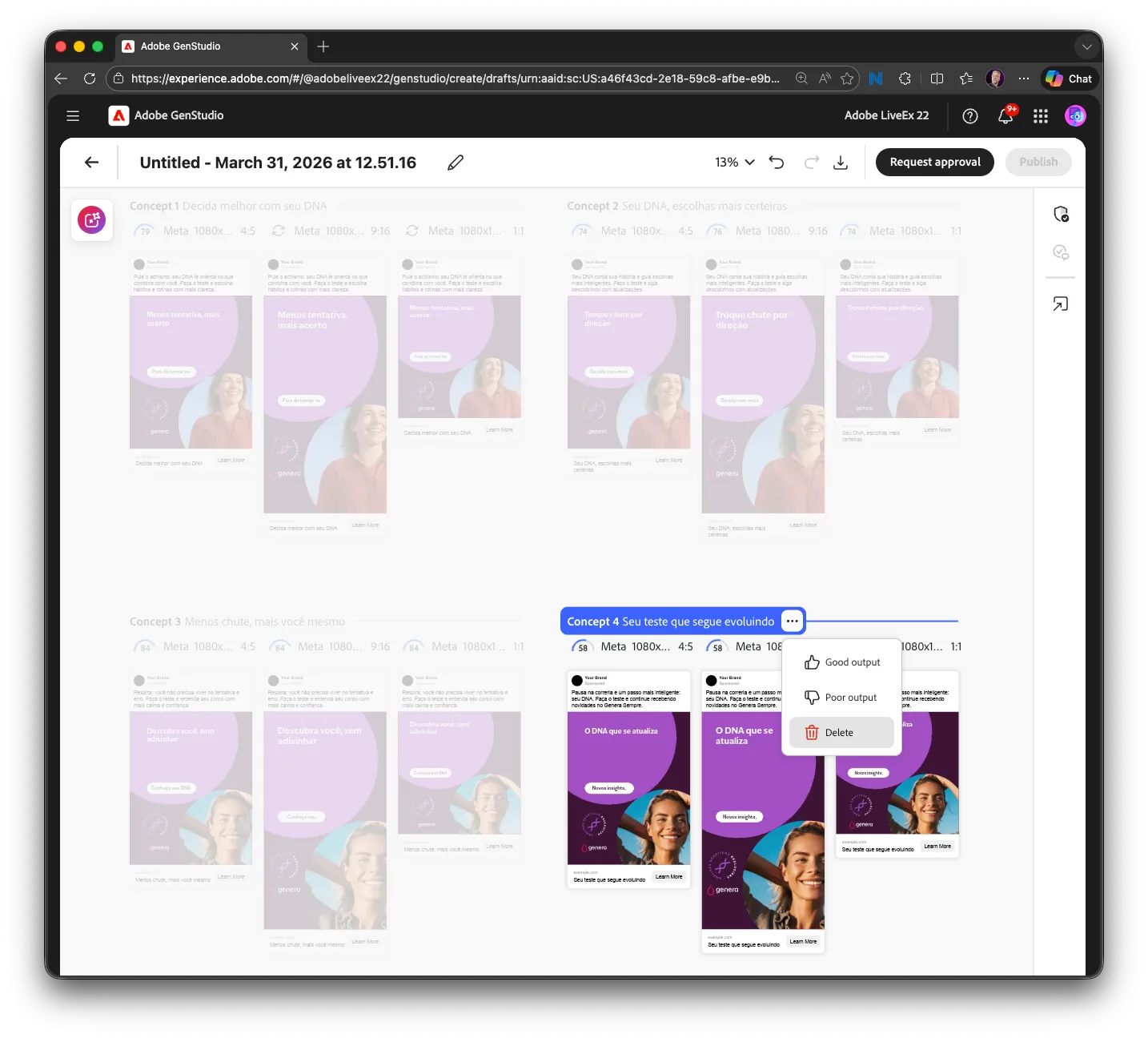Open browser extensions puzzle icon
The width and height of the screenshot is (1148, 1038).
click(x=905, y=78)
